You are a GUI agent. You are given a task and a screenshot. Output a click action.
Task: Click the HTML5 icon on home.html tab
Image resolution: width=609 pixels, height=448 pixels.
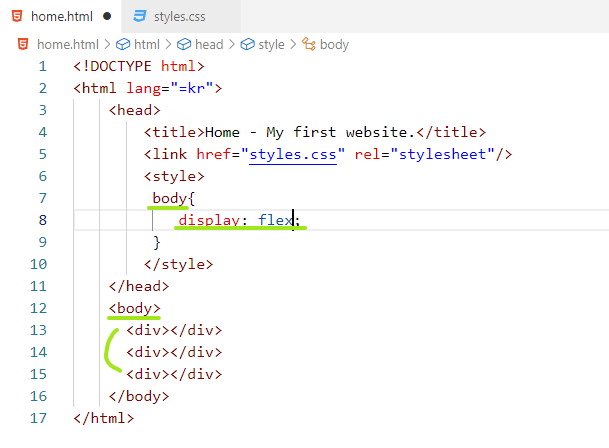(x=17, y=16)
